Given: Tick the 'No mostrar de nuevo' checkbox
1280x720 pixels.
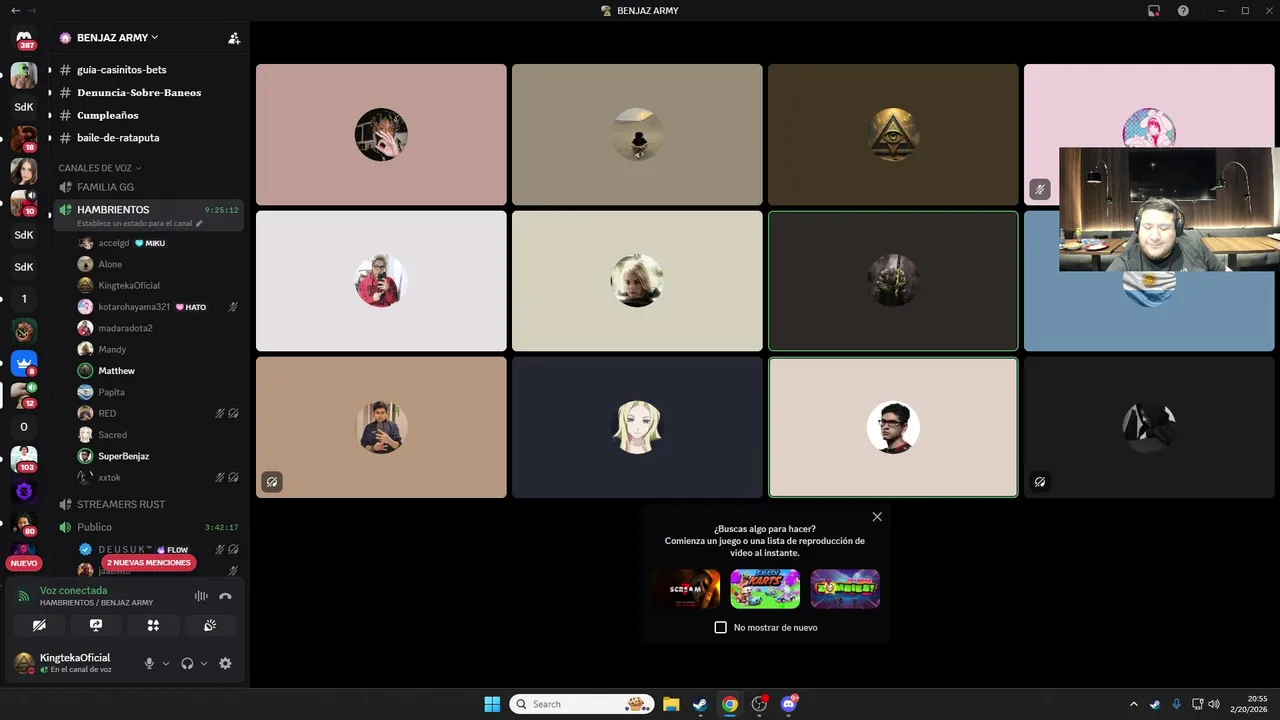Looking at the screenshot, I should tap(720, 627).
